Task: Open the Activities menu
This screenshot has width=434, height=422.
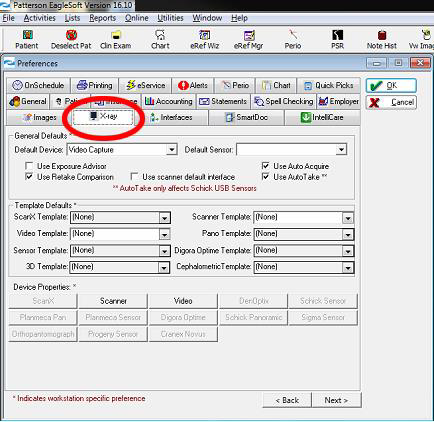Action: tap(39, 18)
